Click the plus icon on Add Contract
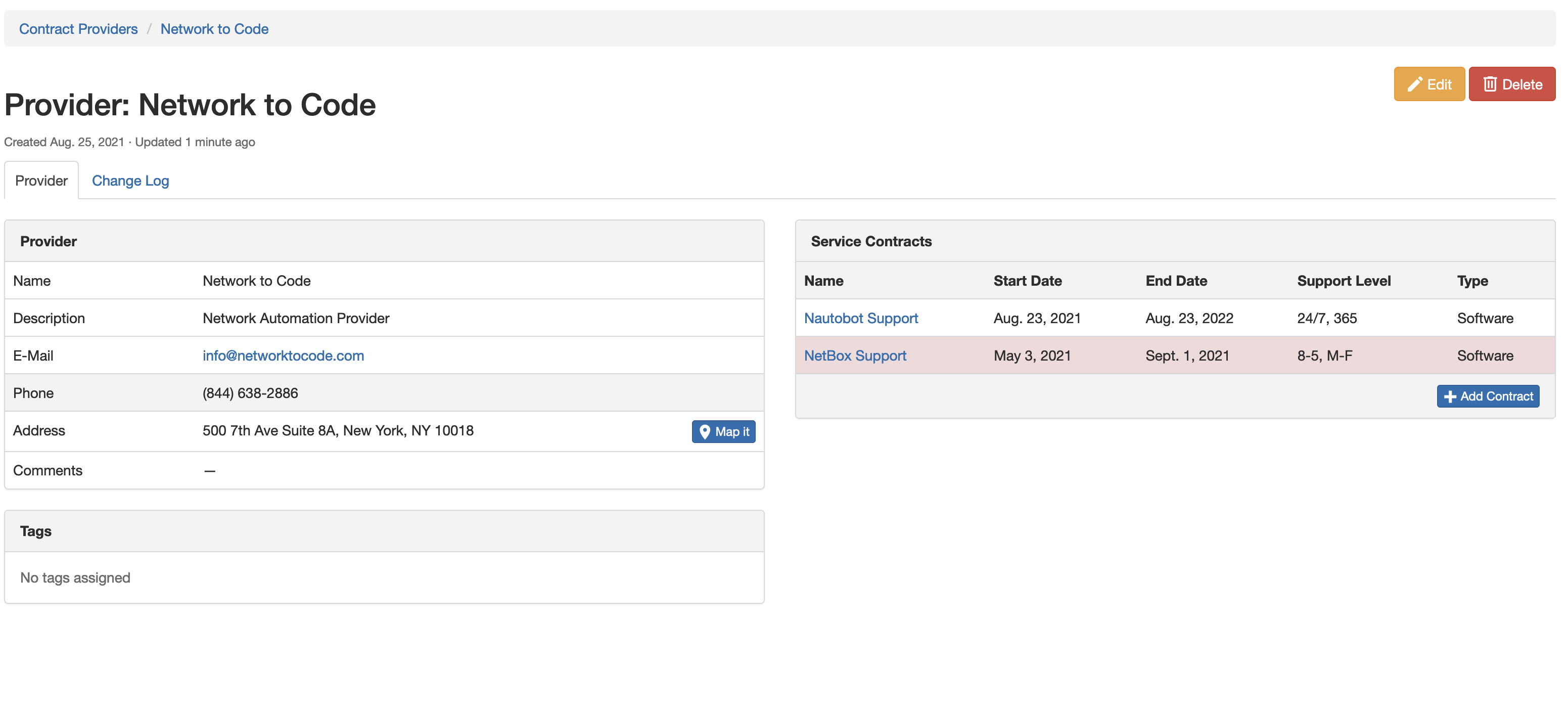 [1450, 396]
